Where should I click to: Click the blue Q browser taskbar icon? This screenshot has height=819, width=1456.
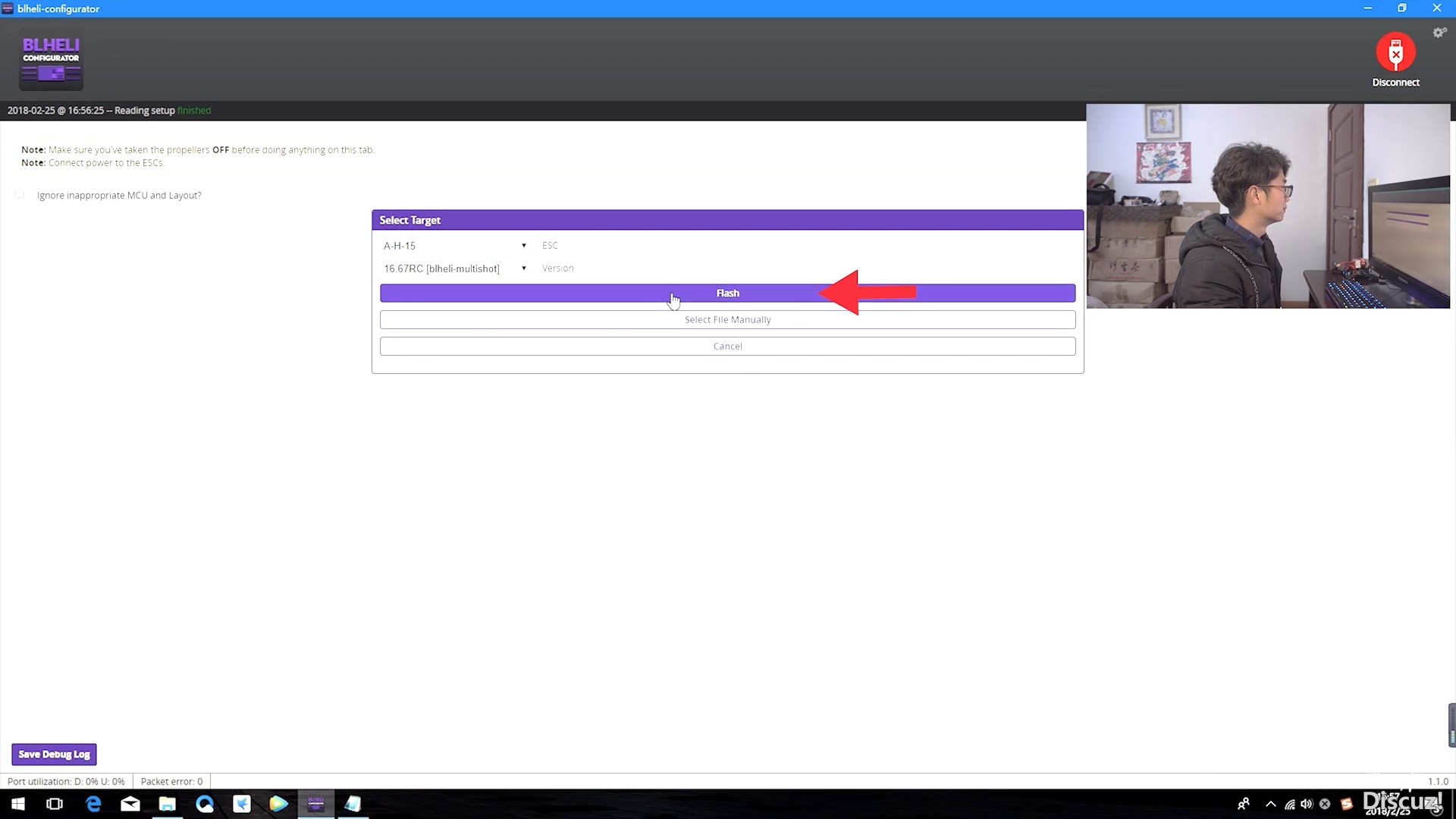point(205,804)
